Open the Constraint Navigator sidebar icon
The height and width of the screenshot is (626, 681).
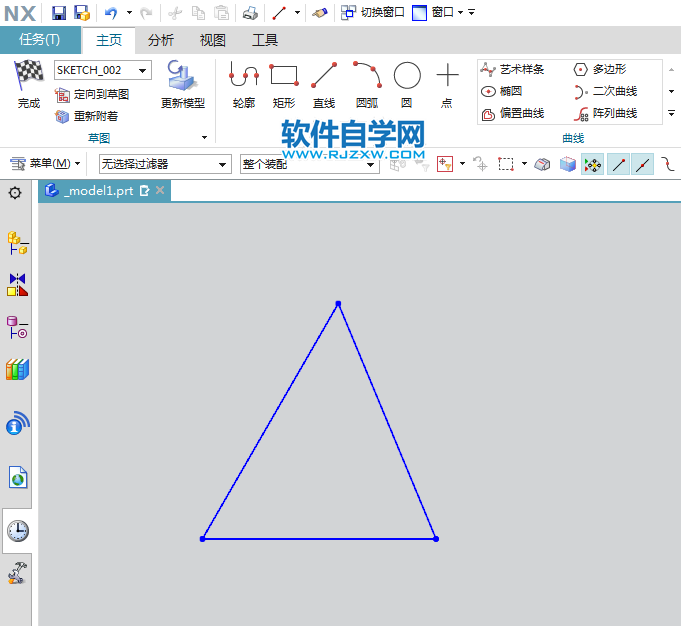(x=18, y=285)
